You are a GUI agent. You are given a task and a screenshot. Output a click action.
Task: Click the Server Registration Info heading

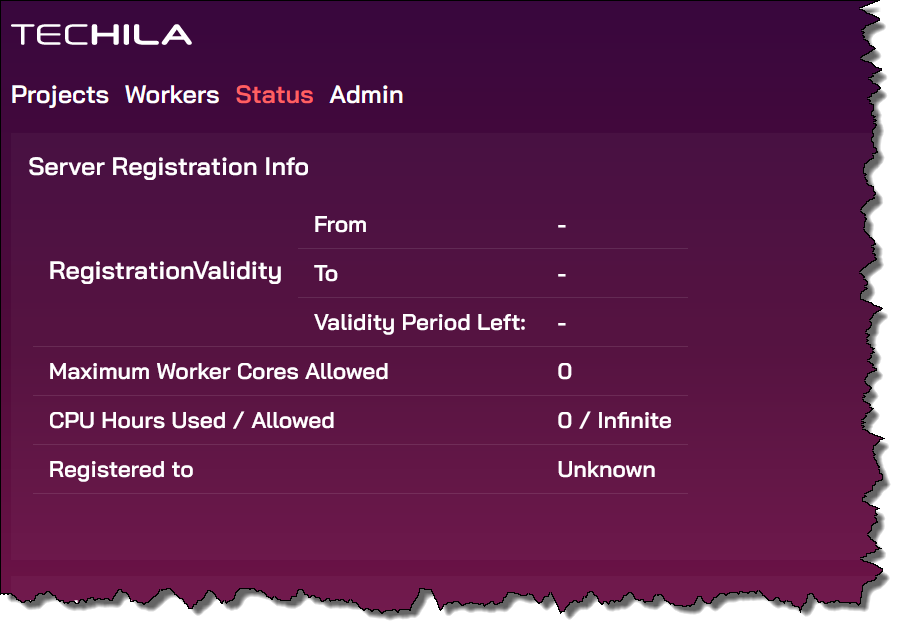click(x=168, y=167)
